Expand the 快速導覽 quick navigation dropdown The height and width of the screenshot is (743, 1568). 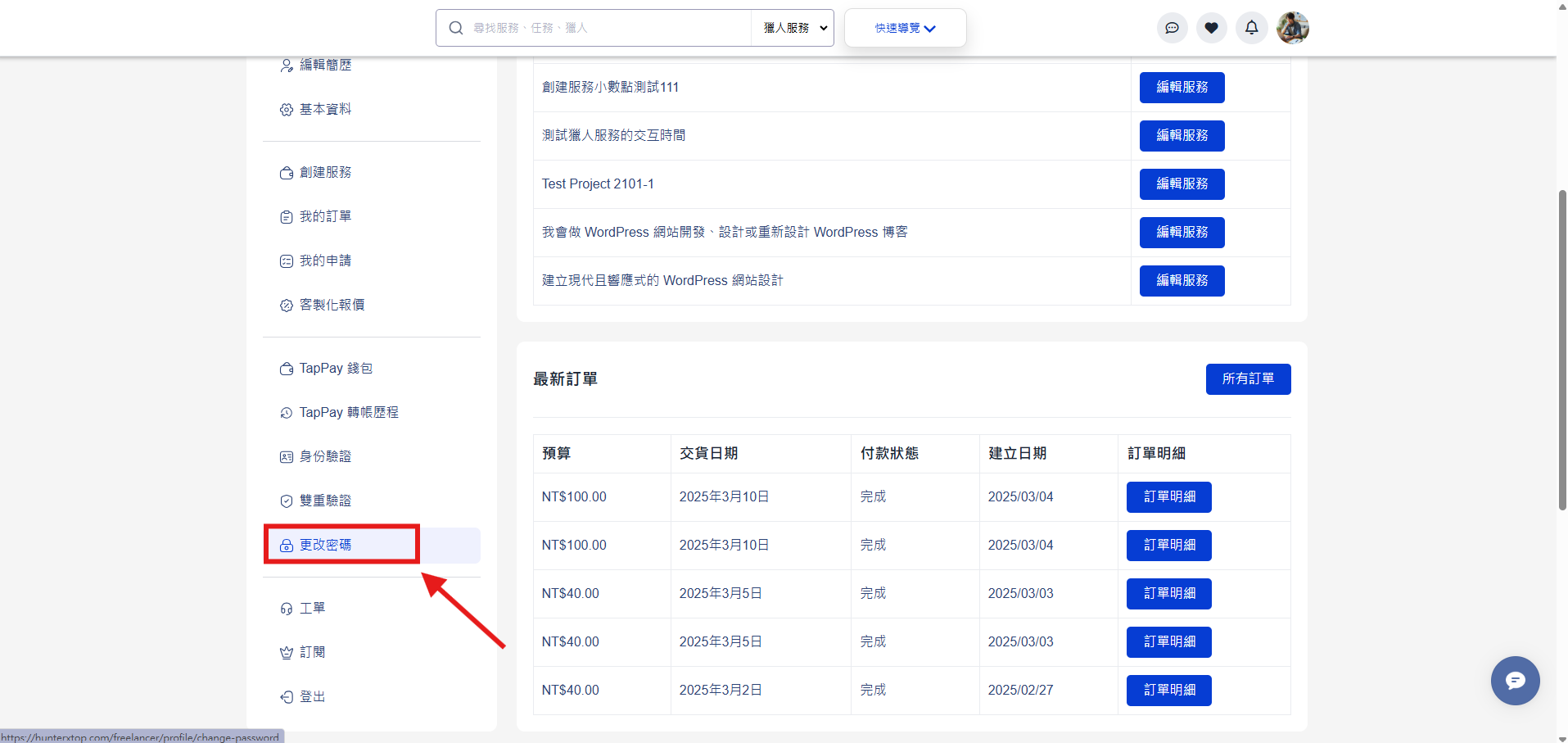point(905,28)
